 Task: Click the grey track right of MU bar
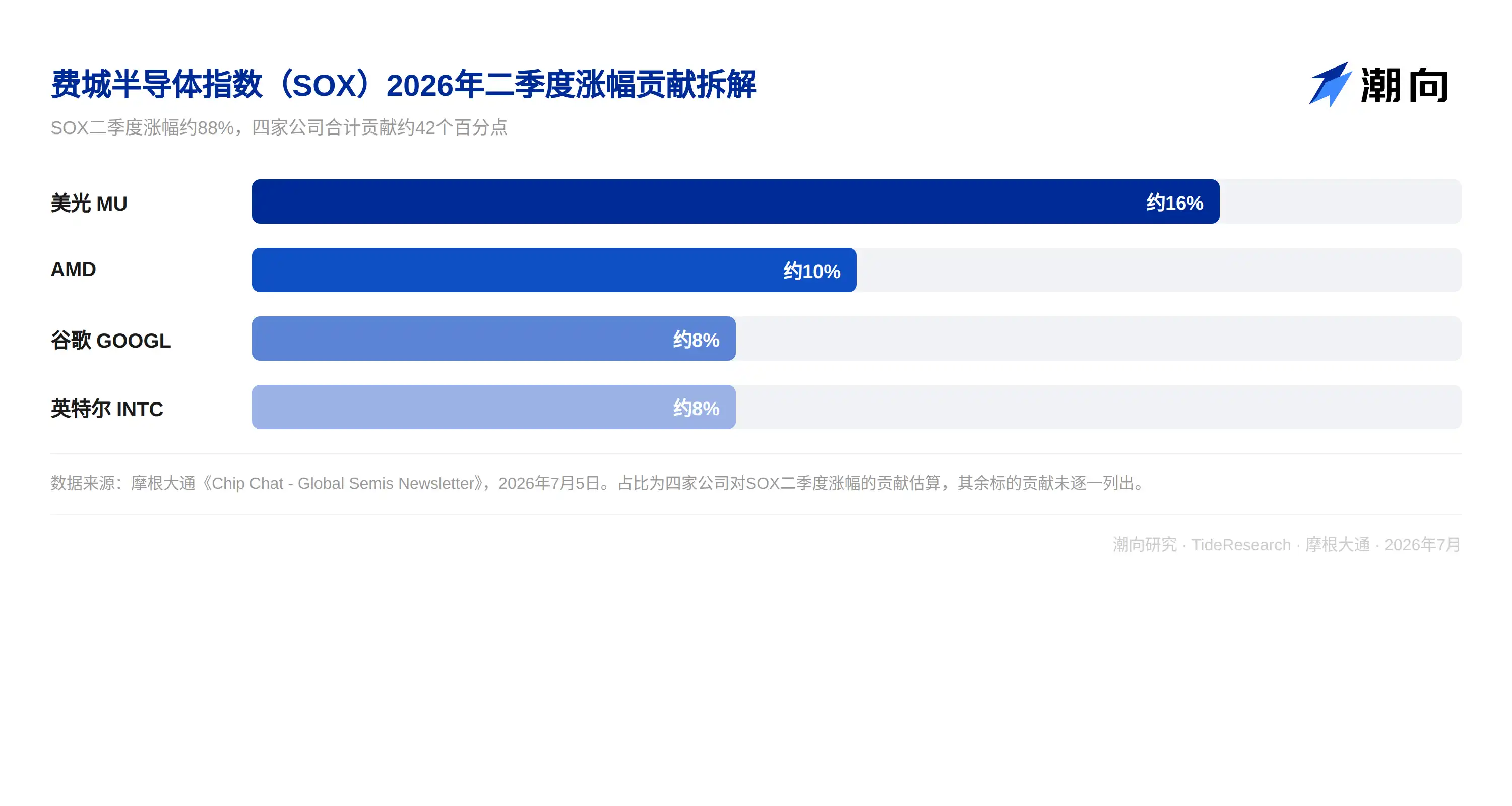[x=1341, y=201]
